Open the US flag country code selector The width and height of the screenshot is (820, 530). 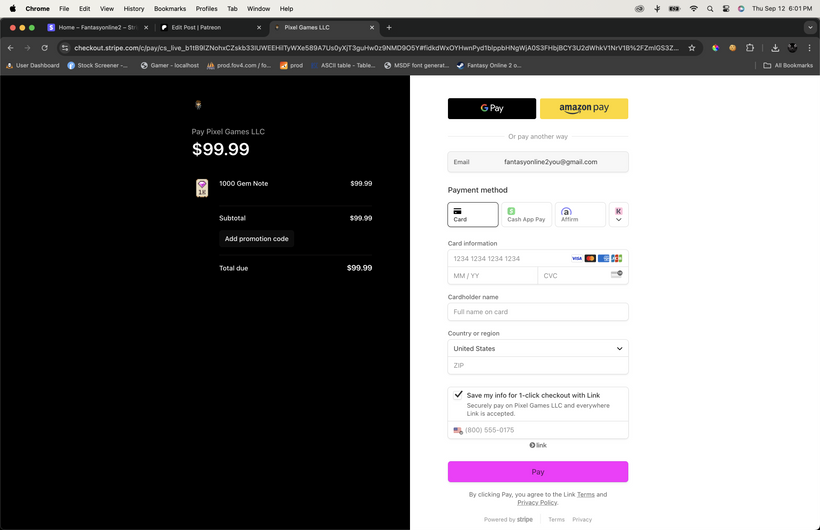458,431
